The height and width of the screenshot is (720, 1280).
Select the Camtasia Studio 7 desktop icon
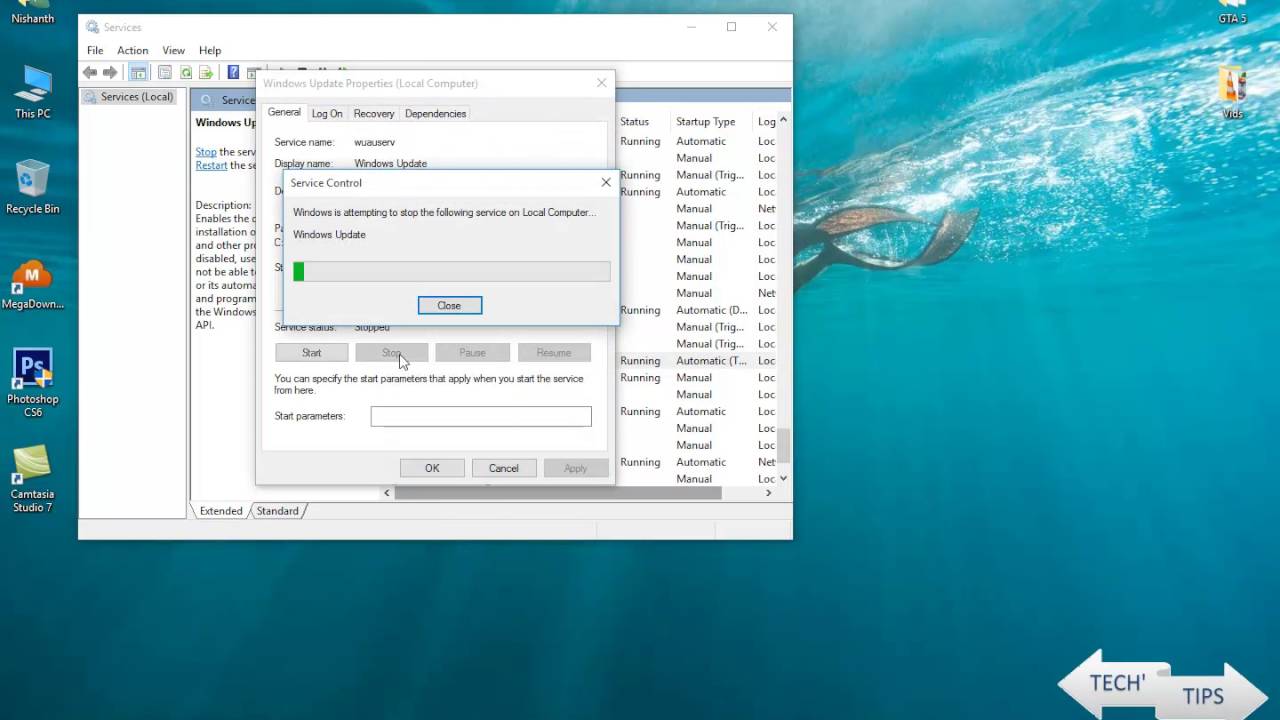[33, 479]
